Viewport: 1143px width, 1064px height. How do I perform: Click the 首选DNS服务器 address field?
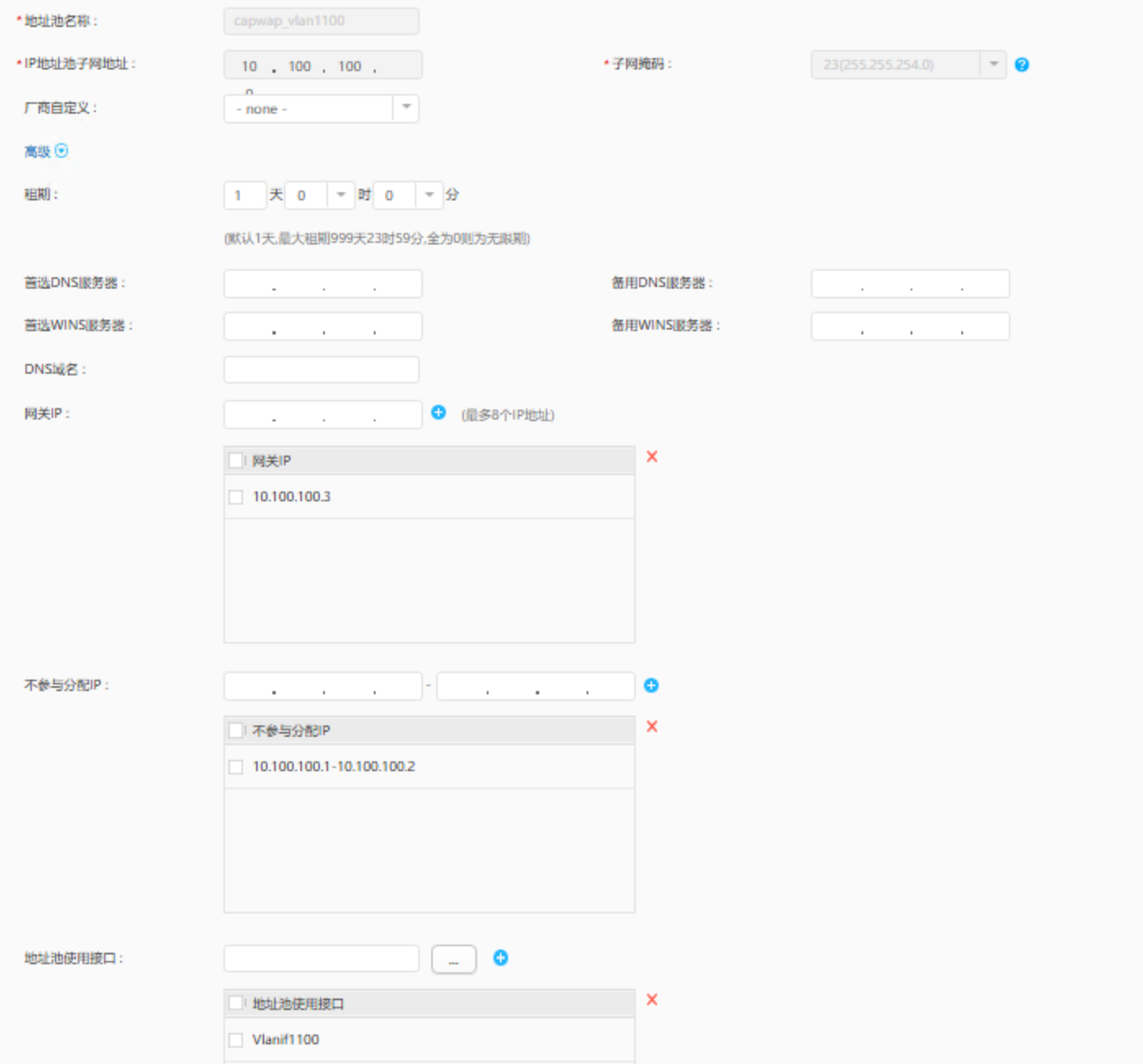[x=322, y=284]
